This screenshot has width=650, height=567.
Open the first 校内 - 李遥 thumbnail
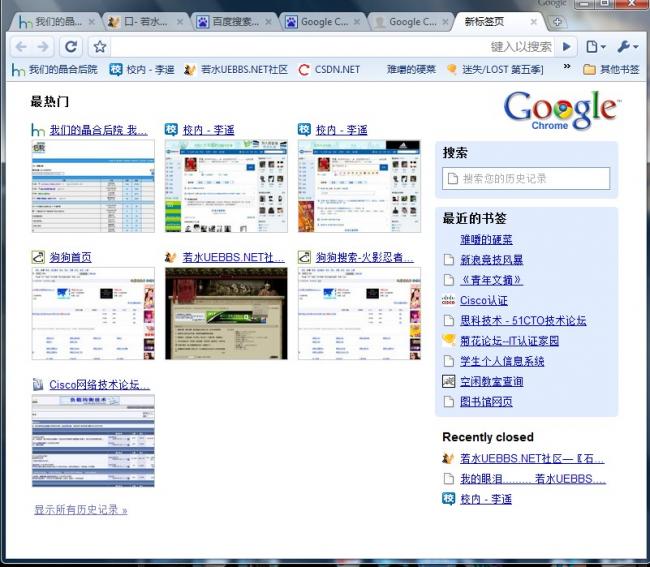(226, 186)
